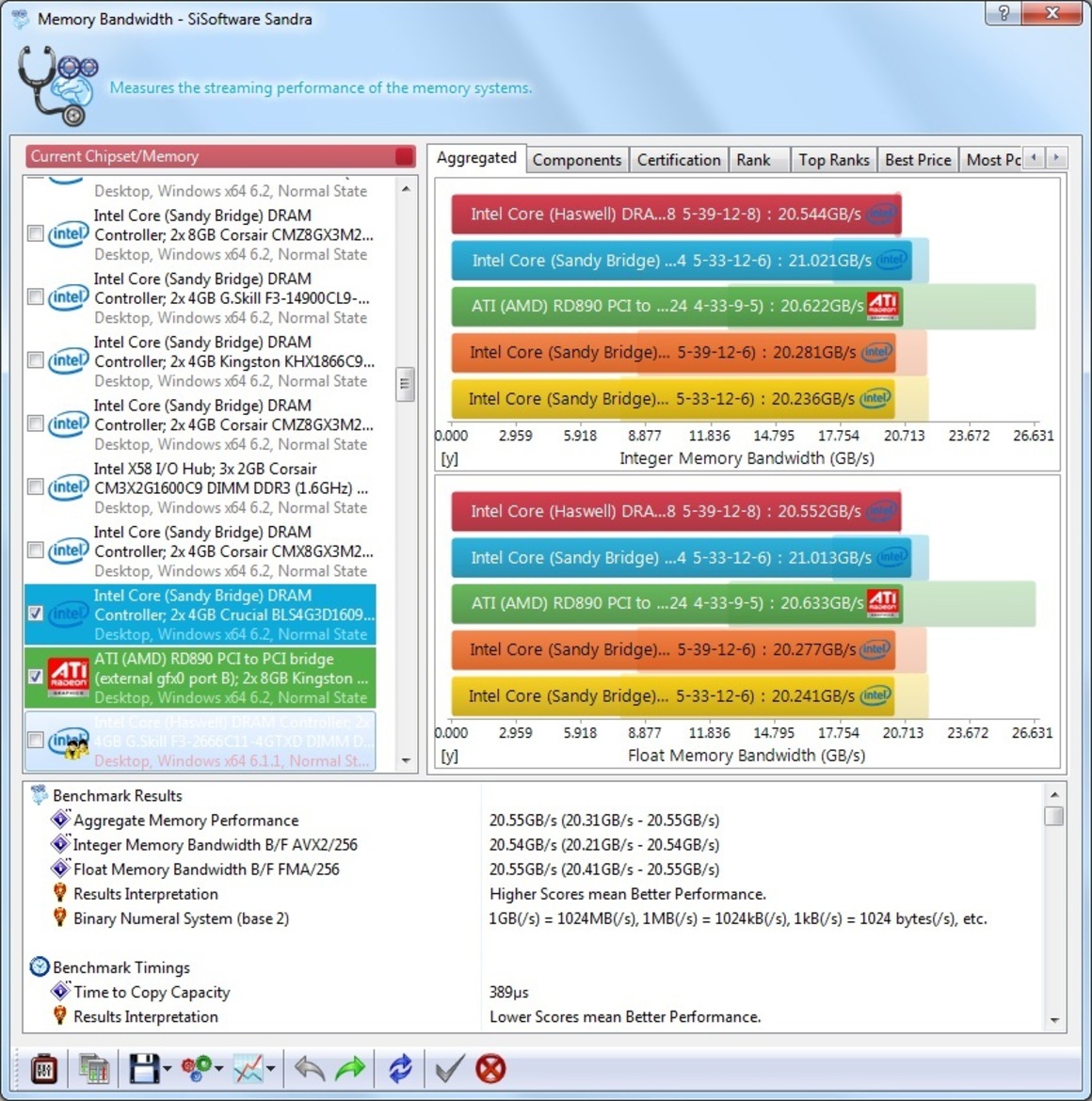Check the Haswell G.Skill F3-2666C11 checkbox
Viewport: 1092px width, 1101px height.
tap(35, 740)
